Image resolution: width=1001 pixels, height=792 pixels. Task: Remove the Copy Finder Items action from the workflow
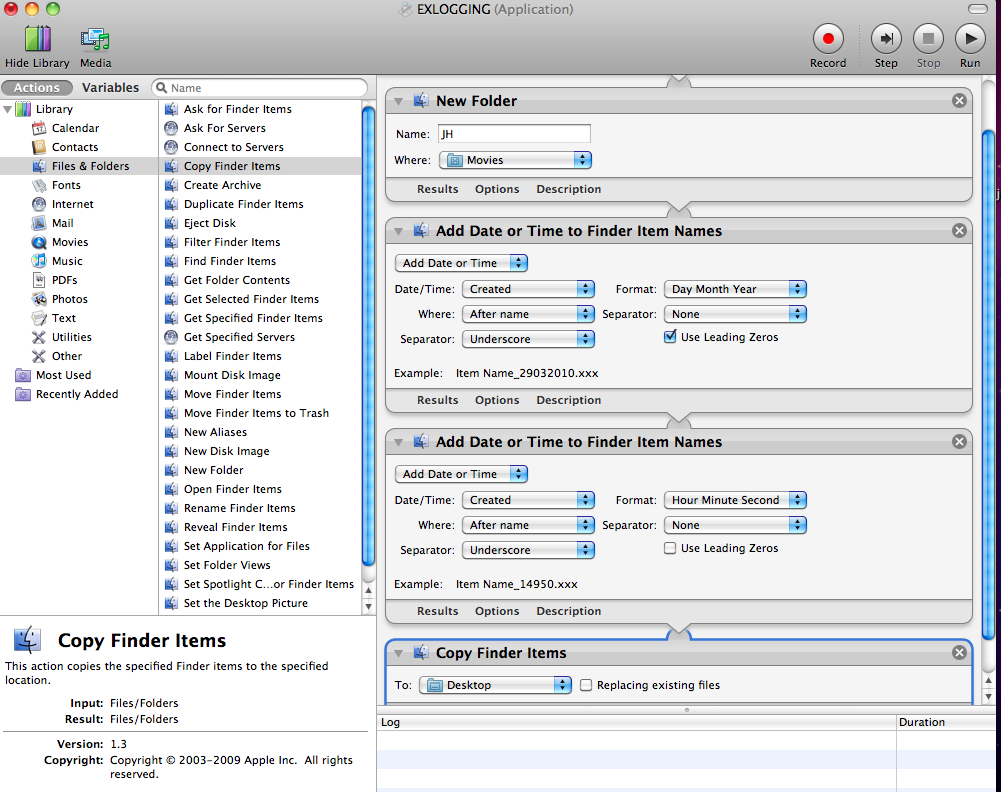tap(959, 652)
